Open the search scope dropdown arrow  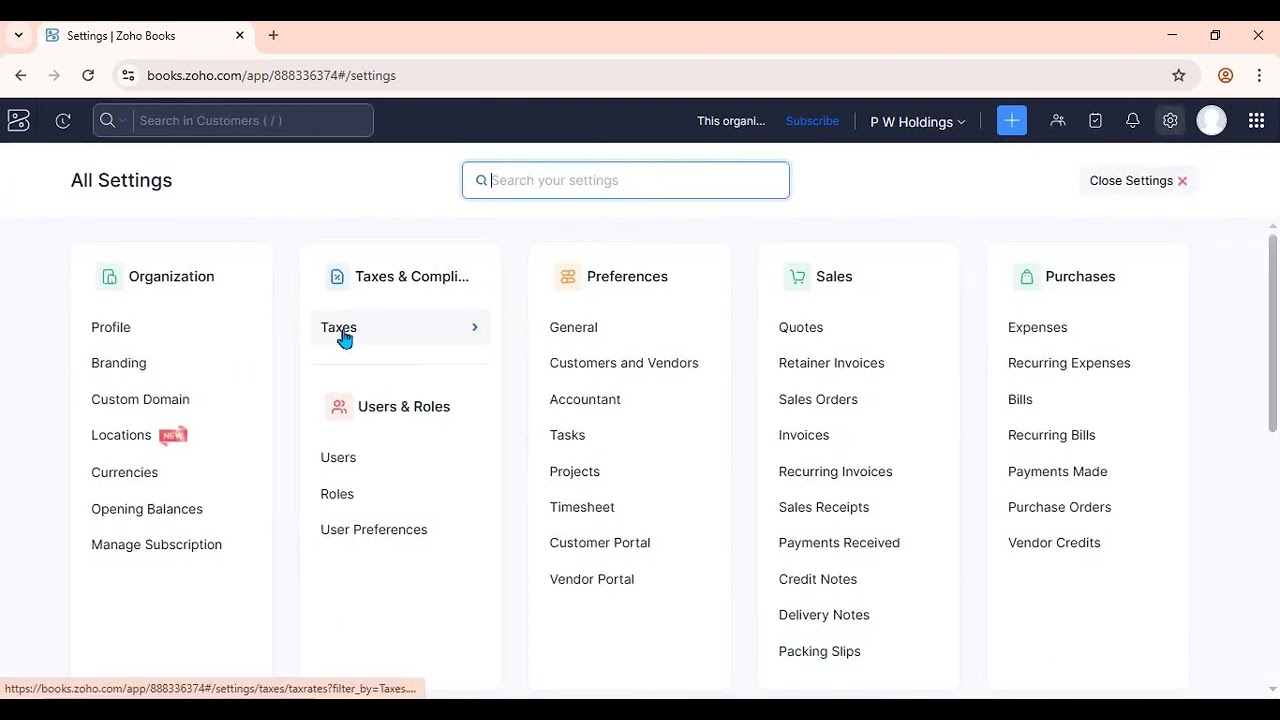tap(123, 121)
